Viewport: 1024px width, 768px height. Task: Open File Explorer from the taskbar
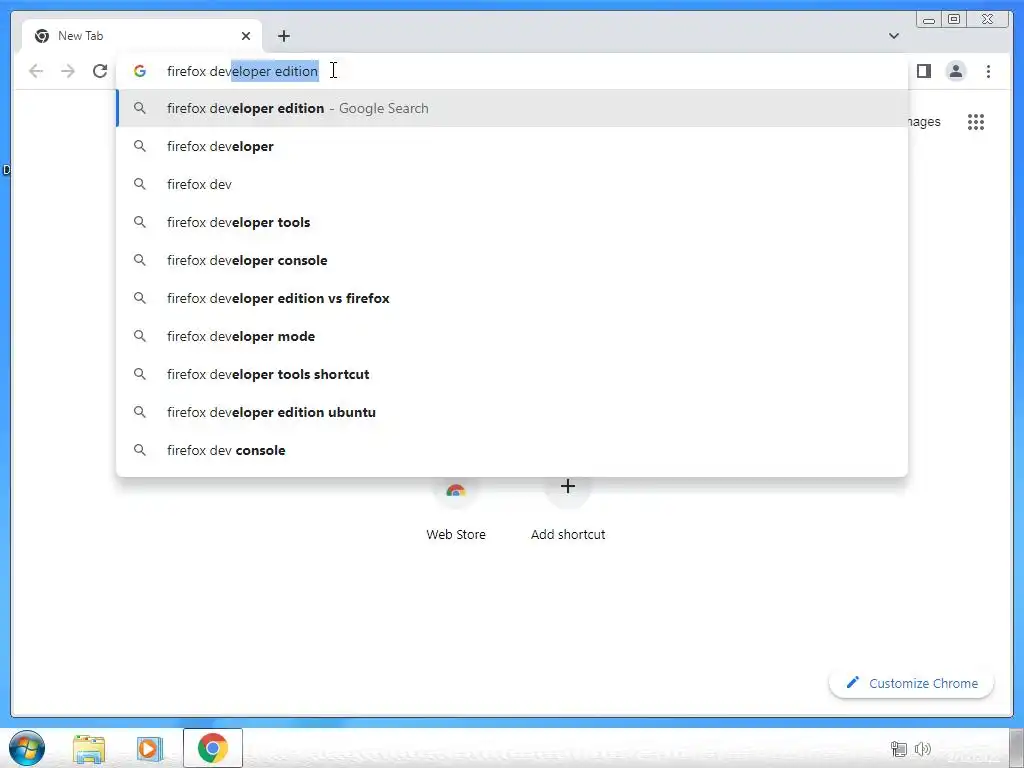(89, 748)
